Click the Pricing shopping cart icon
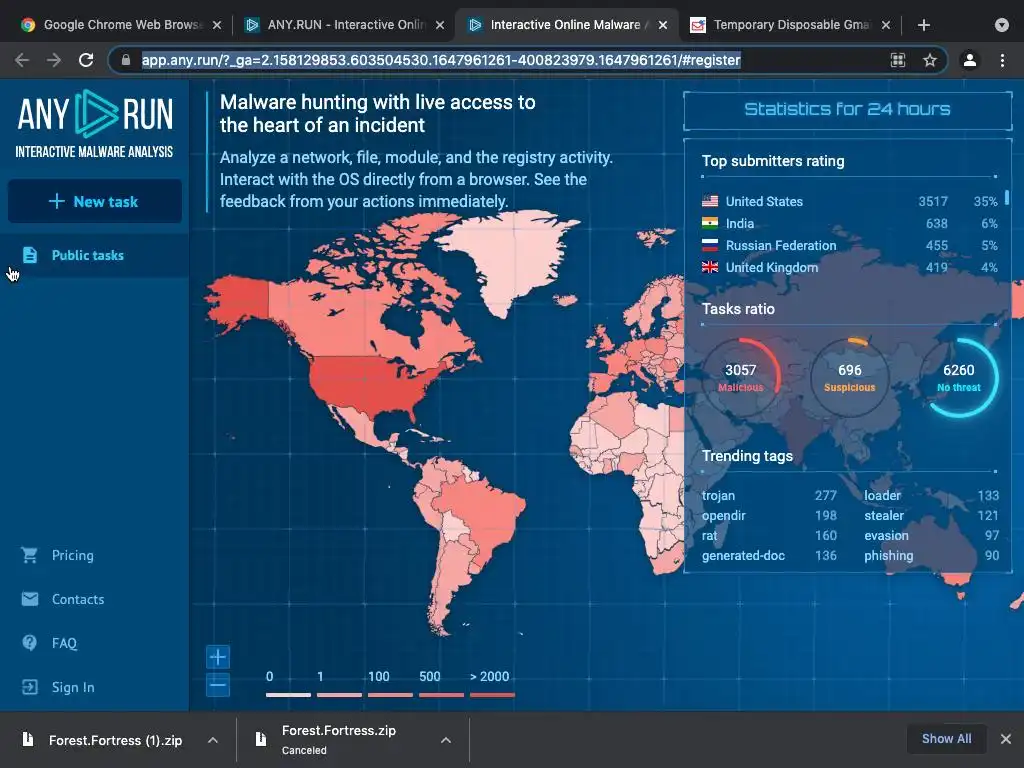The height and width of the screenshot is (768, 1024). [x=29, y=555]
